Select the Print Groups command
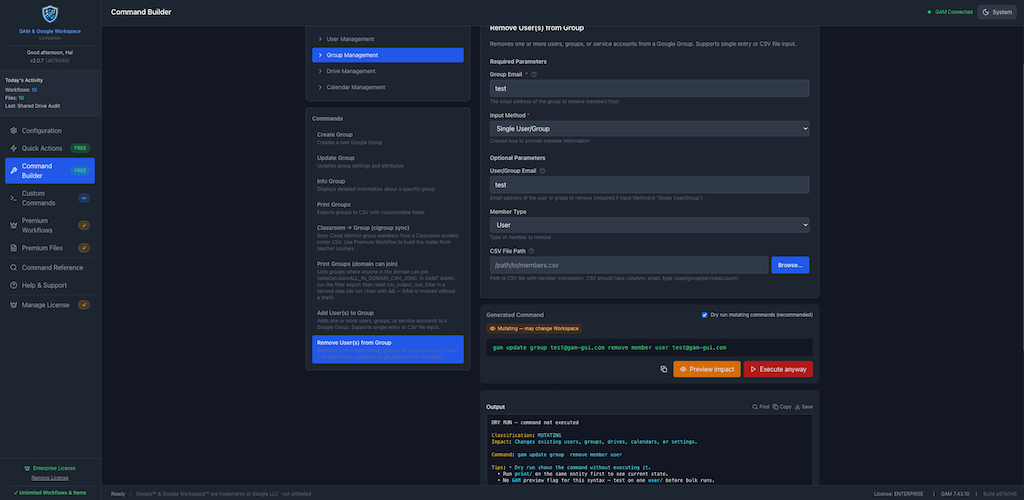This screenshot has height=500, width=1024. pos(388,208)
